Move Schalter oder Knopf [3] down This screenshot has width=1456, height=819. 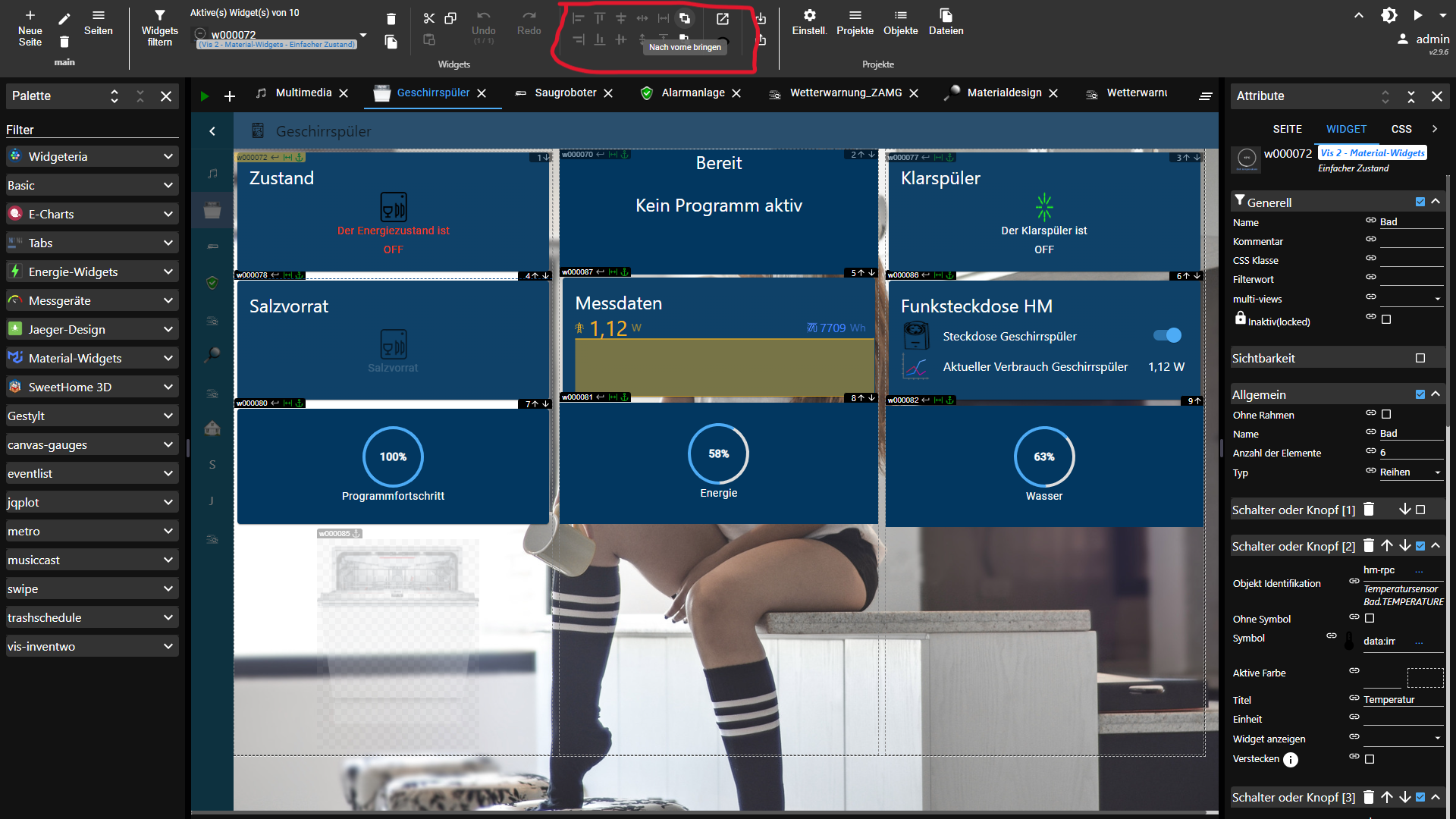click(1405, 797)
